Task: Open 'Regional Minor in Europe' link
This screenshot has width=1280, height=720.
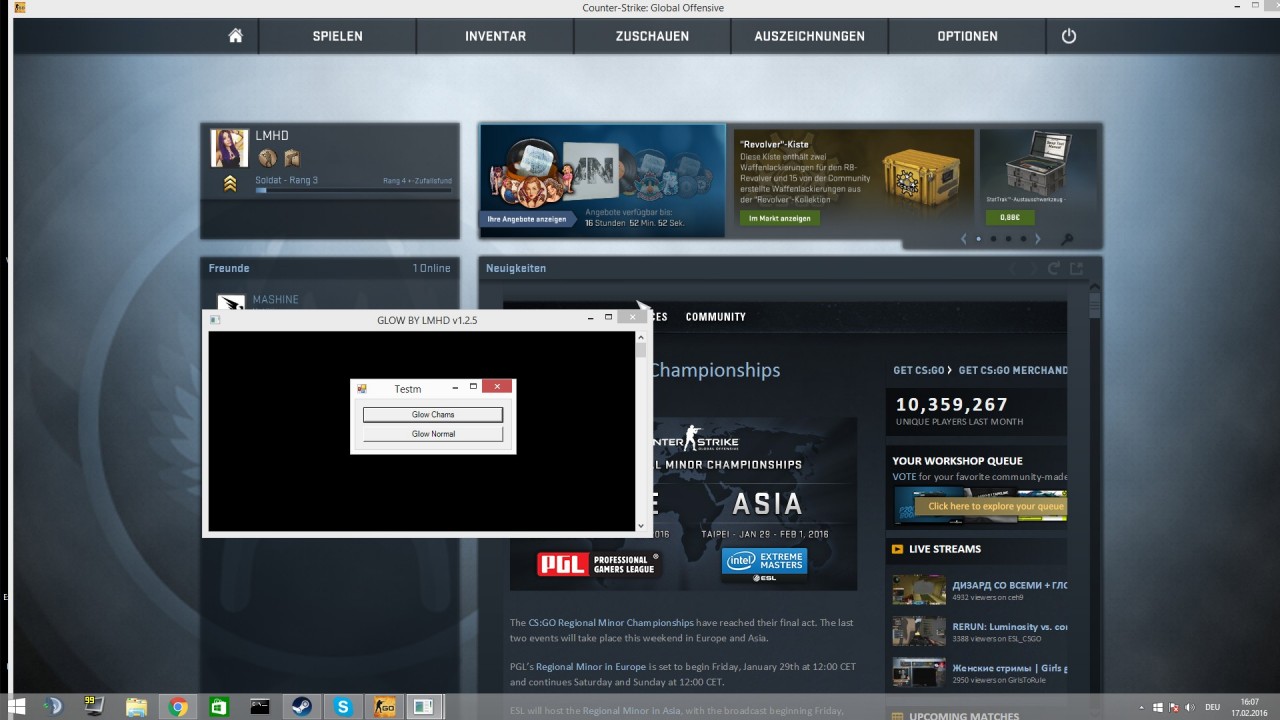Action: [591, 666]
